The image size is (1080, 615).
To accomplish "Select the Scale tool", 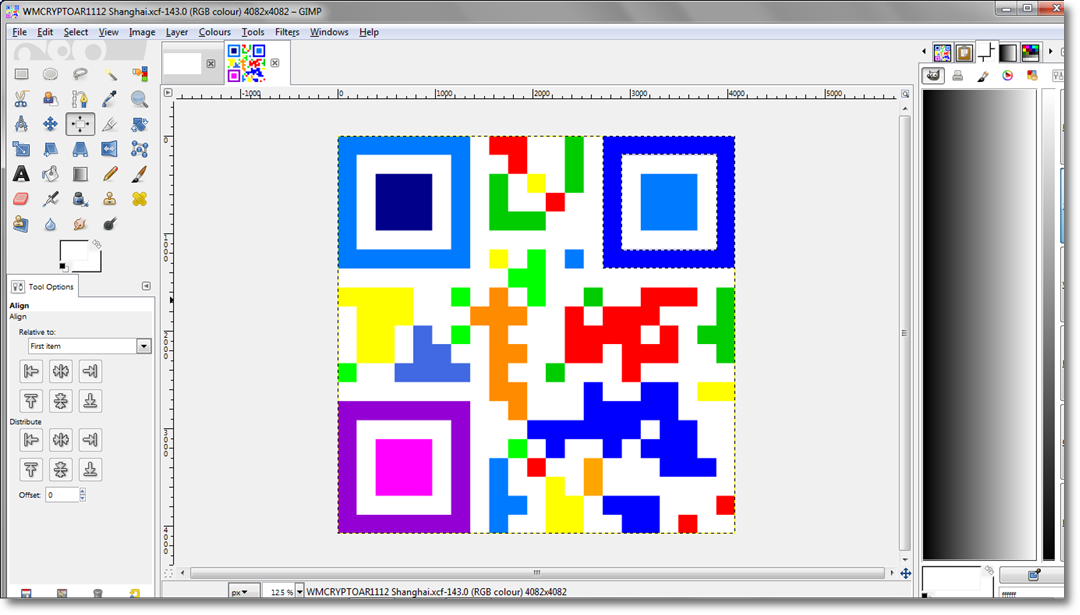I will click(21, 149).
